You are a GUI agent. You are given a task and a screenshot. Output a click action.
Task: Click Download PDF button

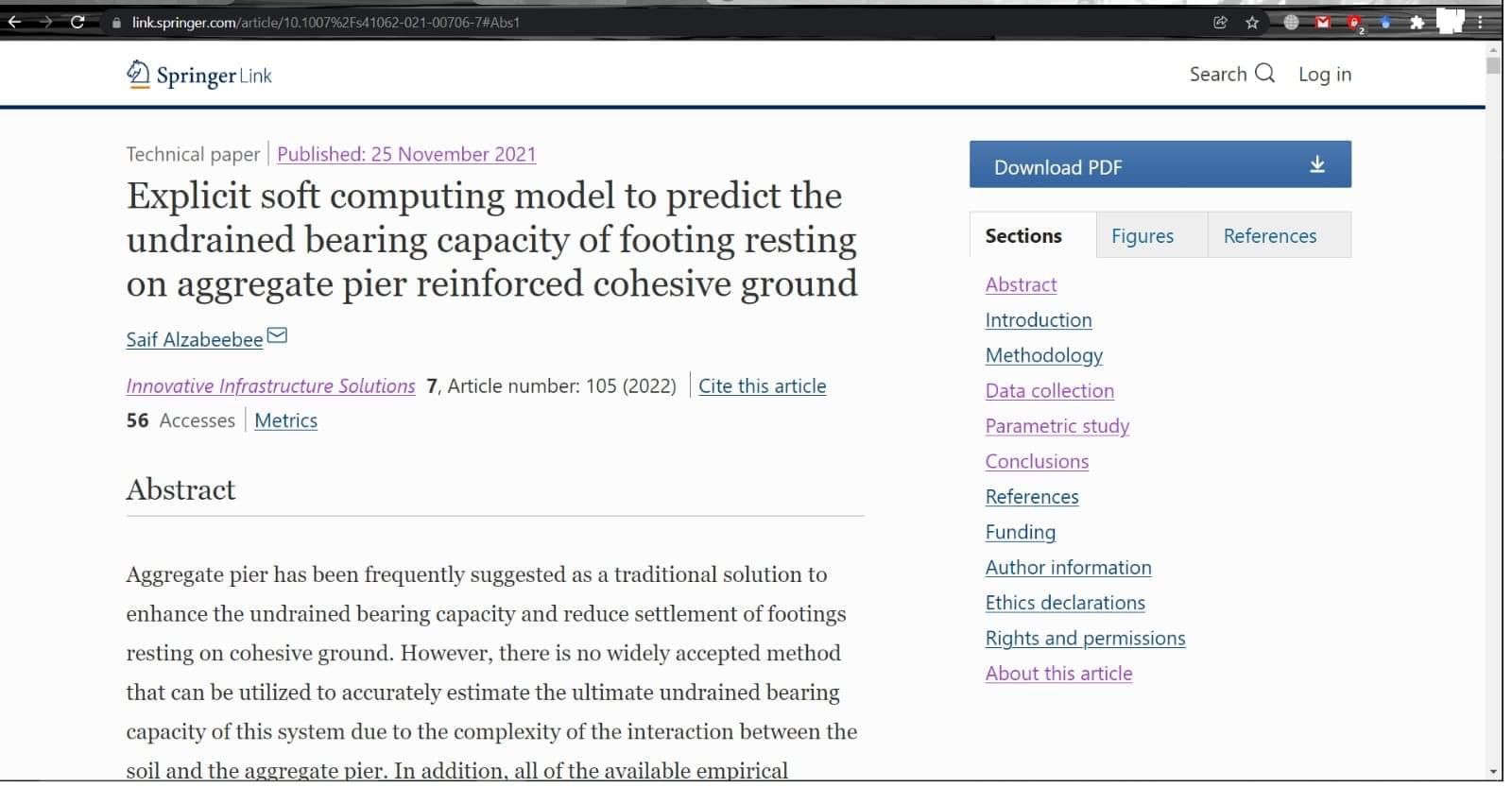(x=1160, y=164)
